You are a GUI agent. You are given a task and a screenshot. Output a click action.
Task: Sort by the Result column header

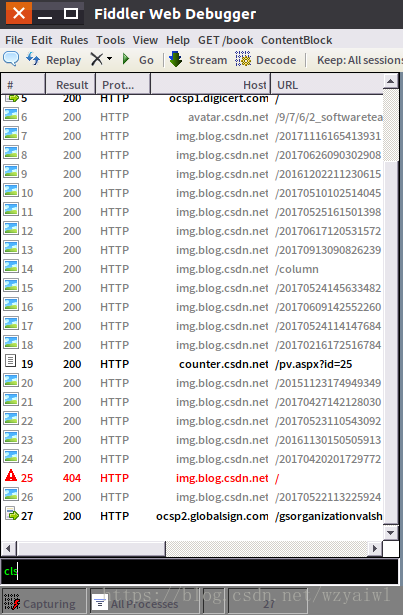point(71,85)
